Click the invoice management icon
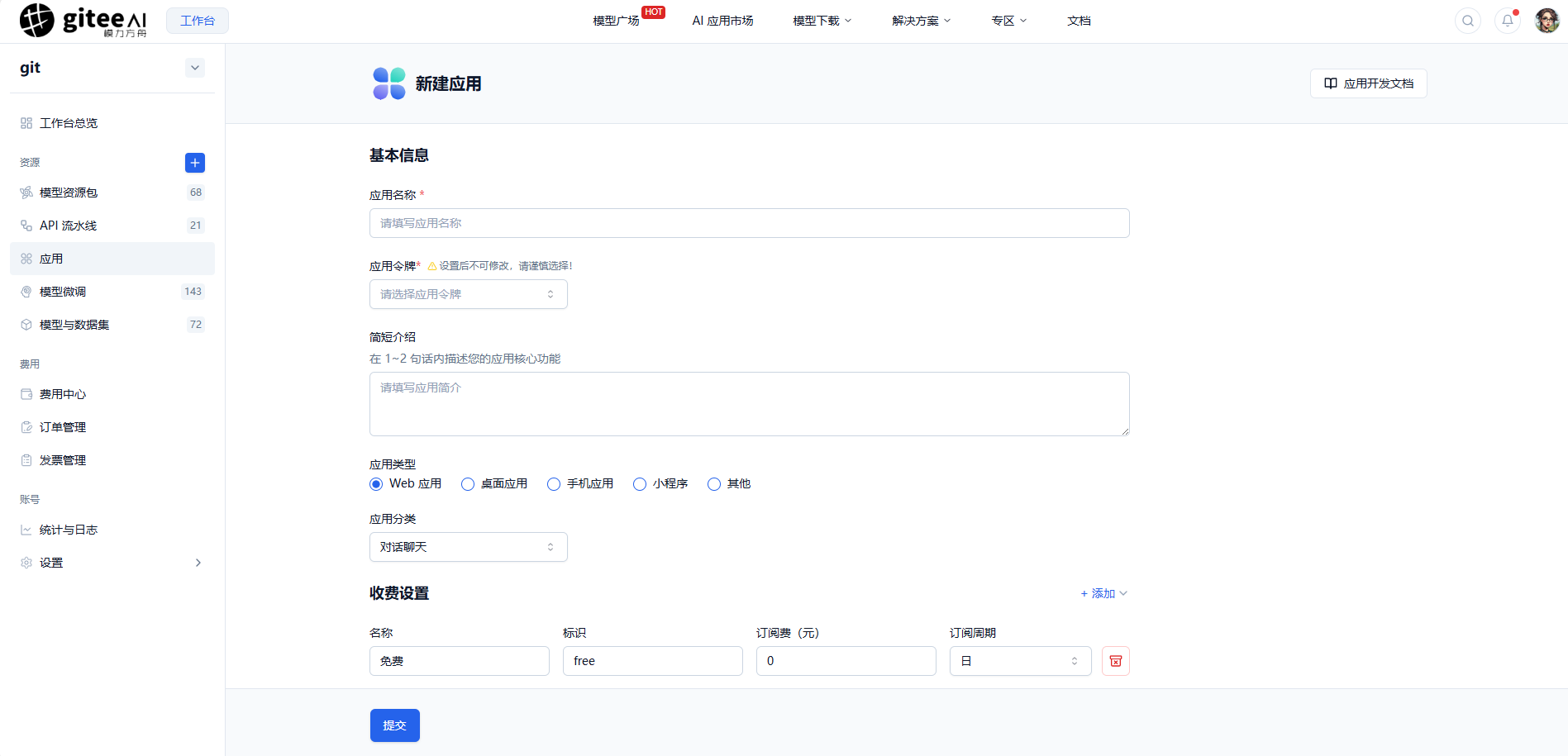Viewport: 1568px width, 756px height. click(26, 460)
